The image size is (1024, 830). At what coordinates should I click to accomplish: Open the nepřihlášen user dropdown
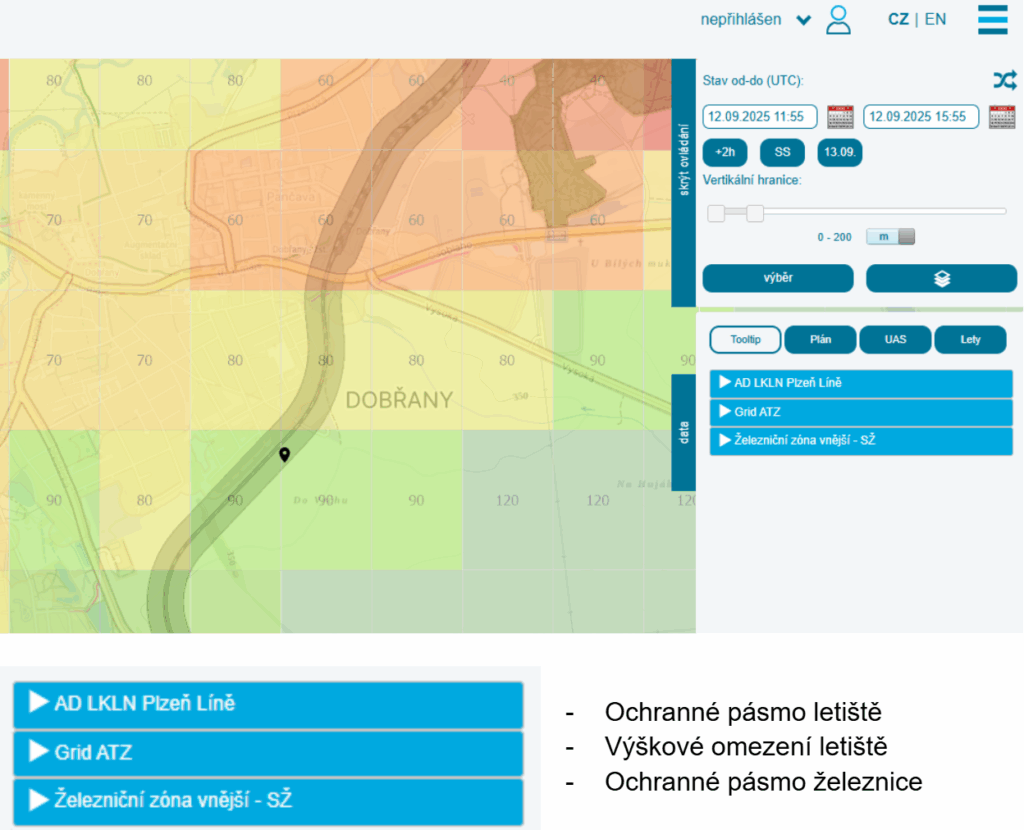[x=755, y=20]
